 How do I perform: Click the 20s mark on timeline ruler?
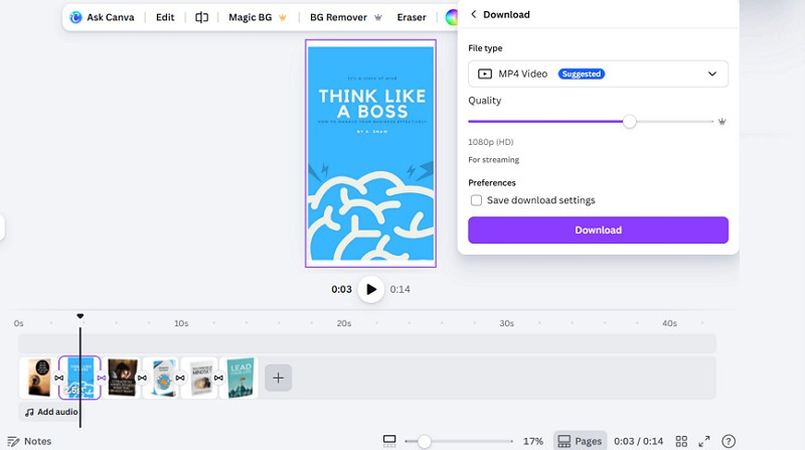(x=344, y=323)
